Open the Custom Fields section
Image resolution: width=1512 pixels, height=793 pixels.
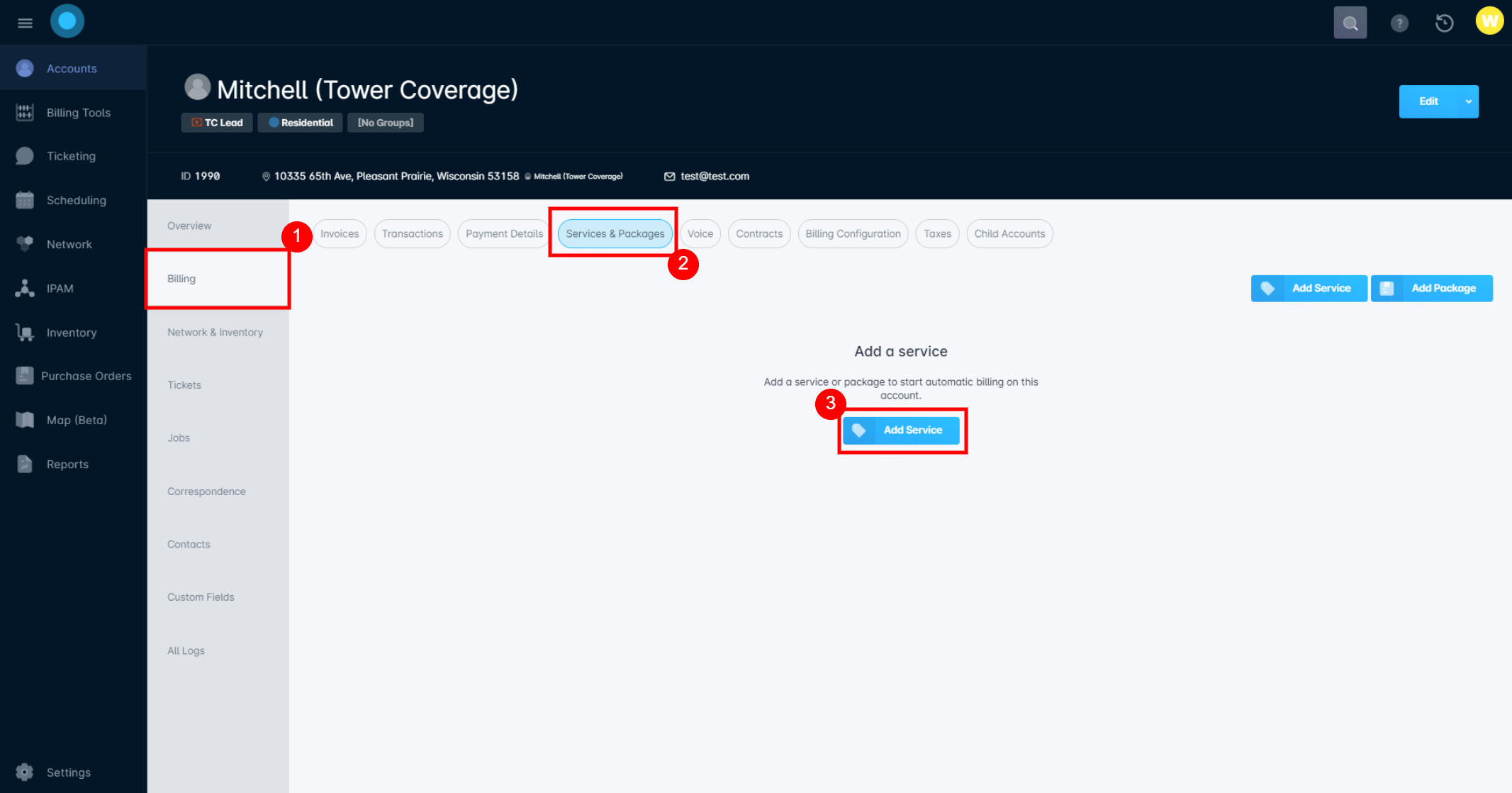[218, 597]
